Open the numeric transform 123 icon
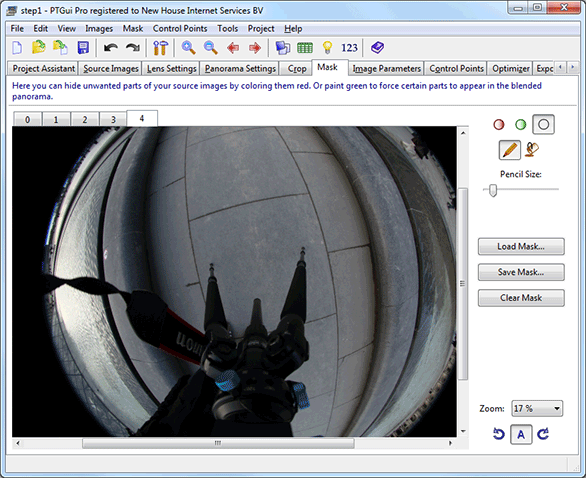Image resolution: width=586 pixels, height=478 pixels. [349, 48]
